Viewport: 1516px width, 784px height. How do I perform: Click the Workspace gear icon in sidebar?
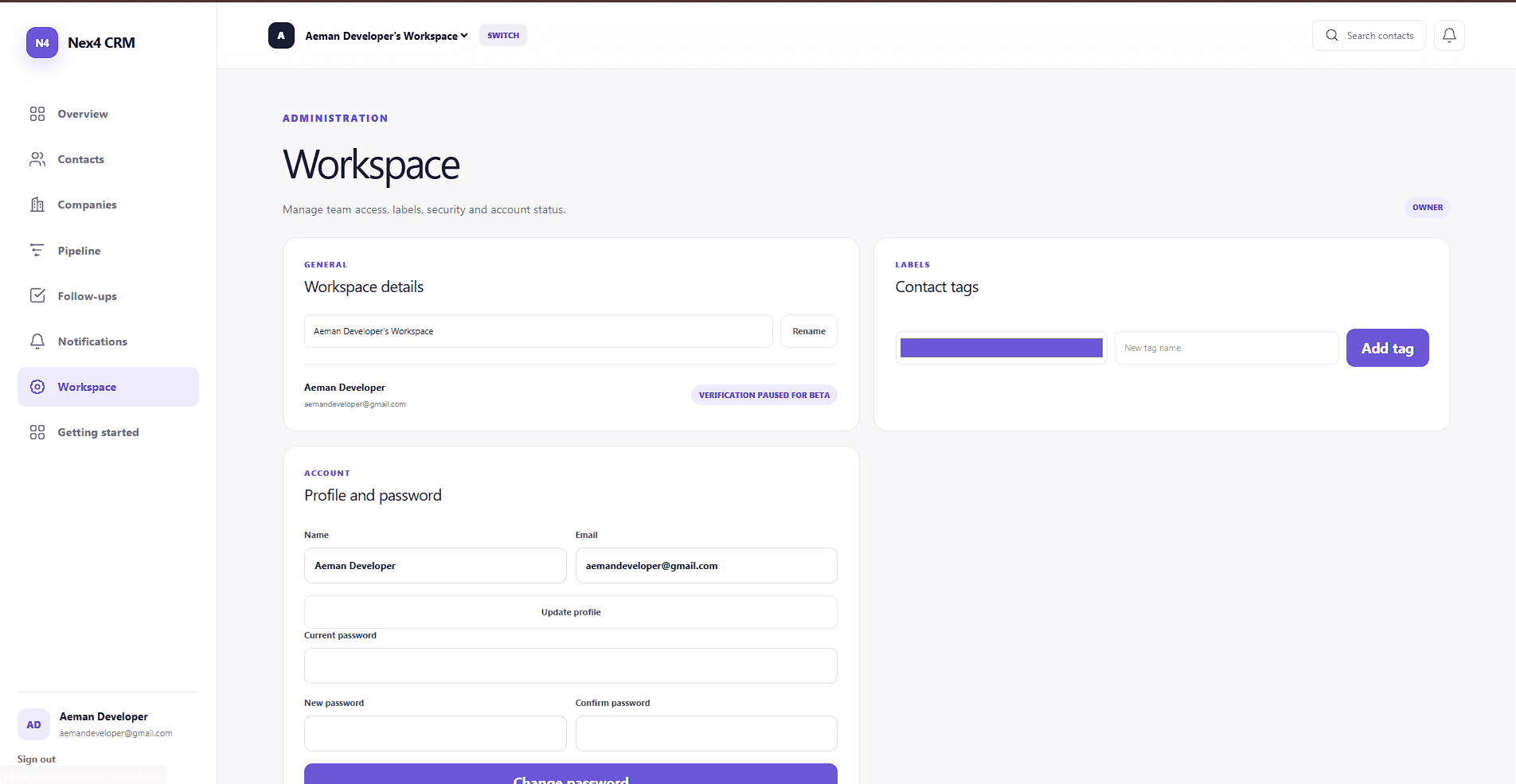(x=37, y=387)
